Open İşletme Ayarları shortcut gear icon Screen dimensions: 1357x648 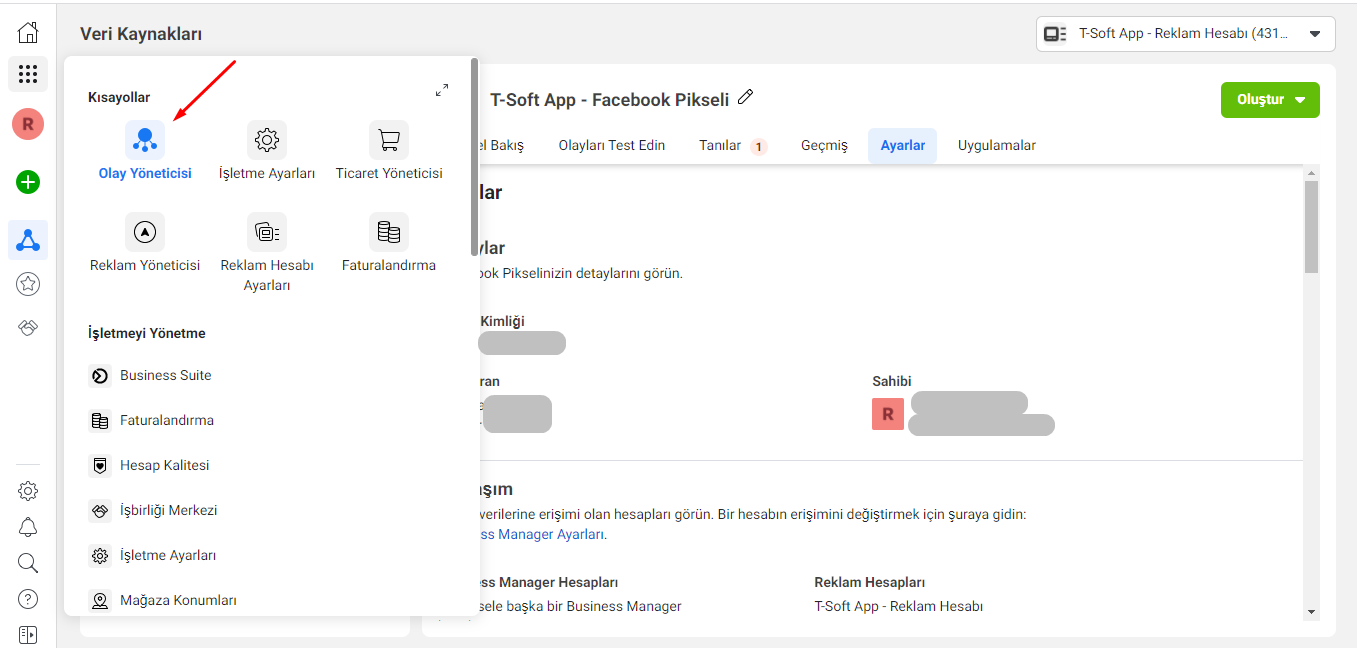(x=267, y=140)
